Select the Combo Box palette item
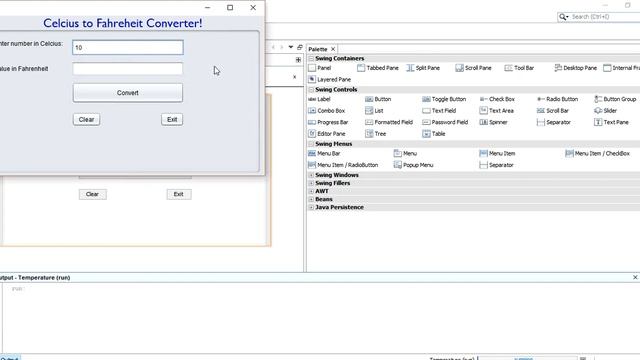Image resolution: width=640 pixels, height=360 pixels. point(327,111)
